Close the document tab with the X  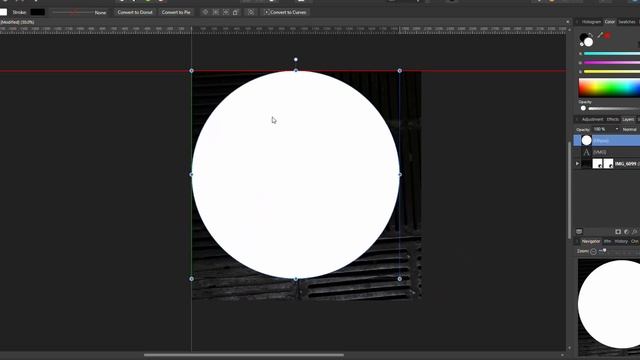click(568, 22)
